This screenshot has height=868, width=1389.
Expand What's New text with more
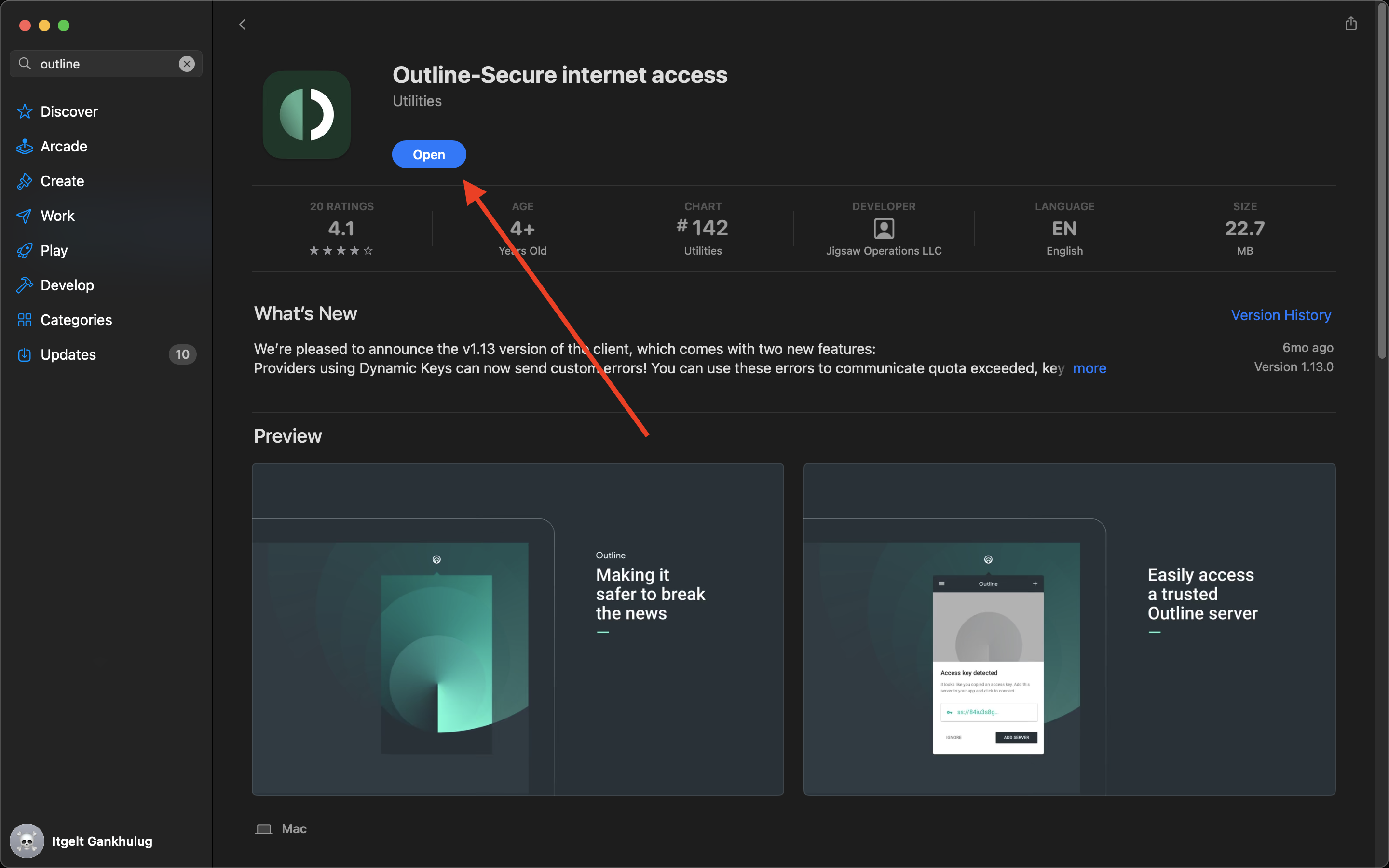(1089, 368)
